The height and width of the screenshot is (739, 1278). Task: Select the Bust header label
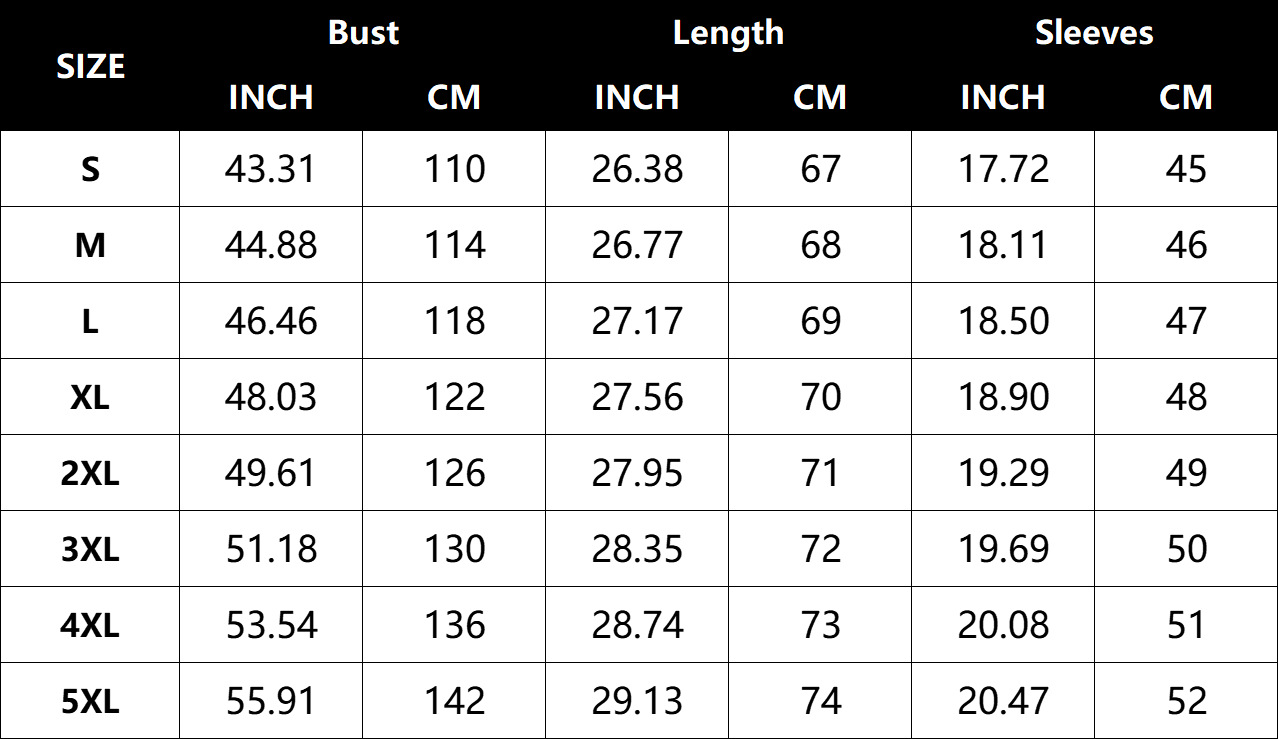pos(363,33)
